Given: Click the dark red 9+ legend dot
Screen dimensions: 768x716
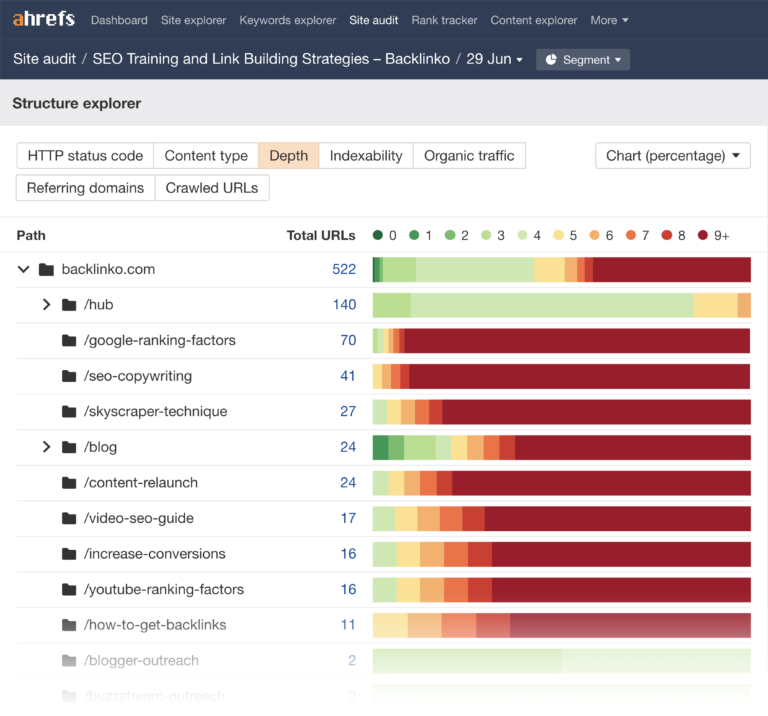Looking at the screenshot, I should [x=703, y=236].
